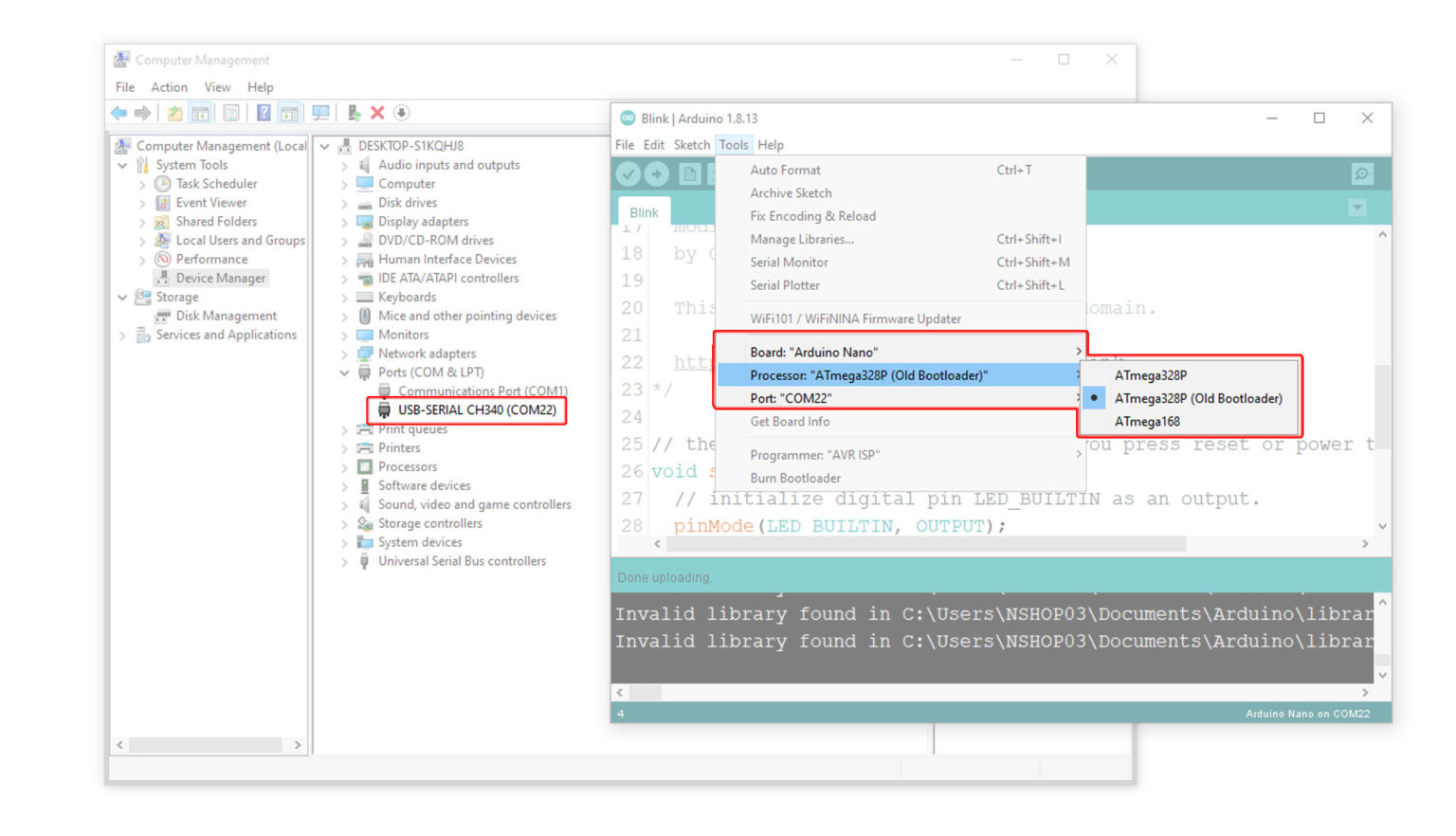The image size is (1456, 836).
Task: Open the Sketch menu in Arduino
Action: click(691, 145)
